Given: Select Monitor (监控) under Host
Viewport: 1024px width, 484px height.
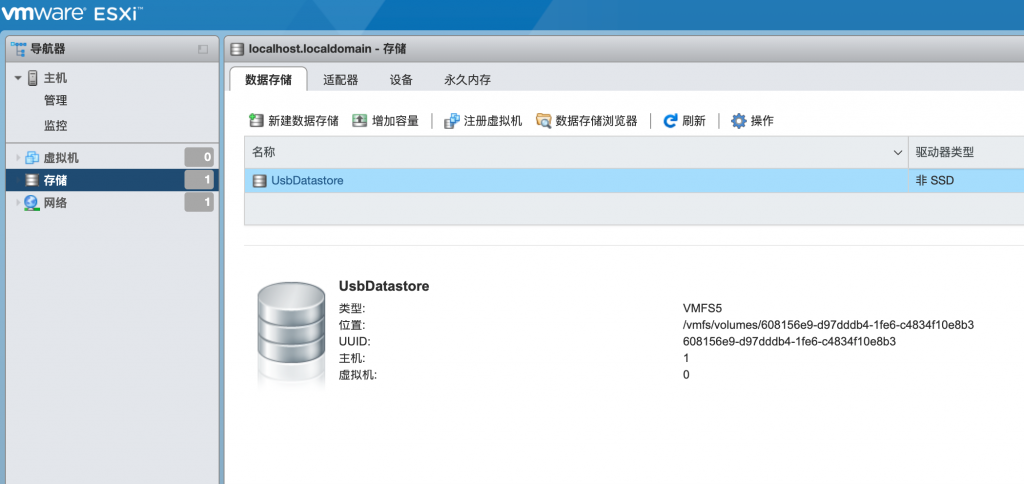Looking at the screenshot, I should pos(56,125).
